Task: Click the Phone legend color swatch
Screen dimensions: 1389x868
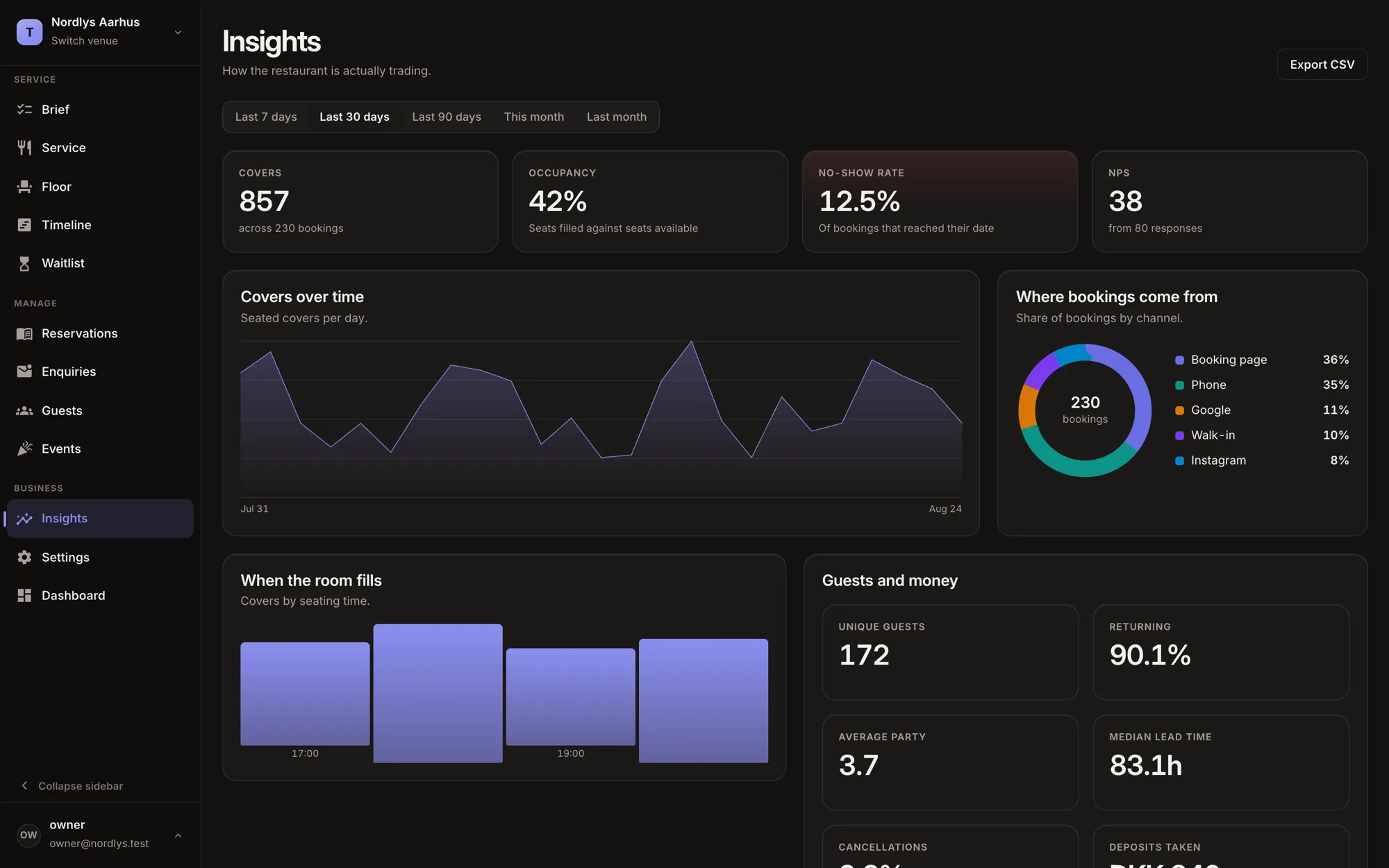Action: (1179, 385)
